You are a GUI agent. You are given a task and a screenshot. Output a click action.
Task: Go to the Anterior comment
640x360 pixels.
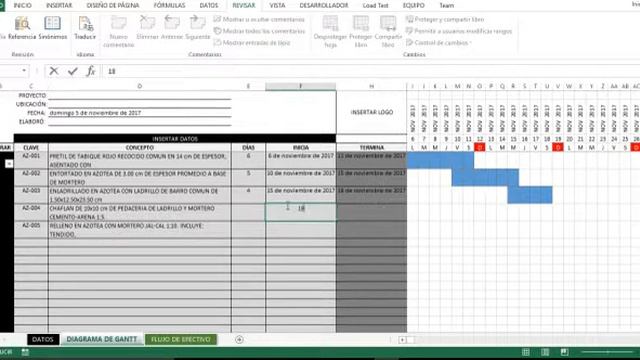click(x=172, y=28)
